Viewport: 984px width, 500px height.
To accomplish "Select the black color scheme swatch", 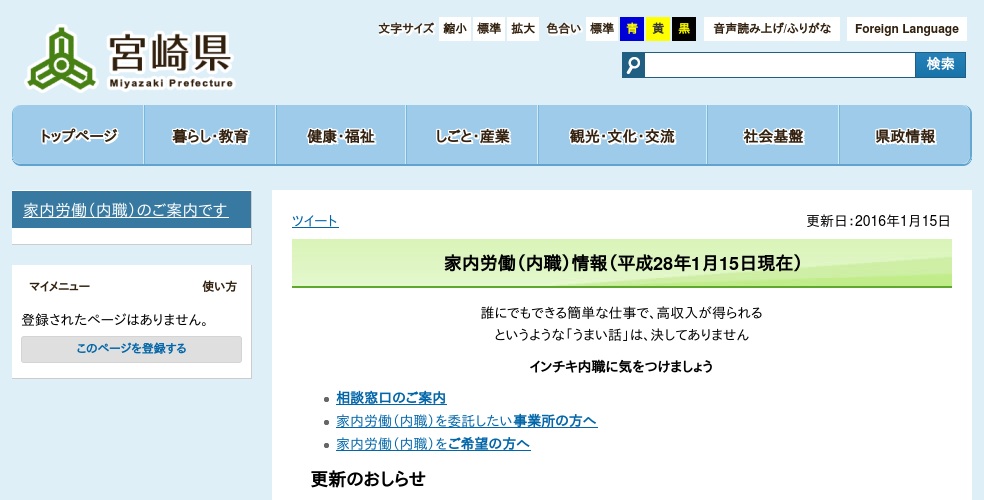I will tap(684, 29).
